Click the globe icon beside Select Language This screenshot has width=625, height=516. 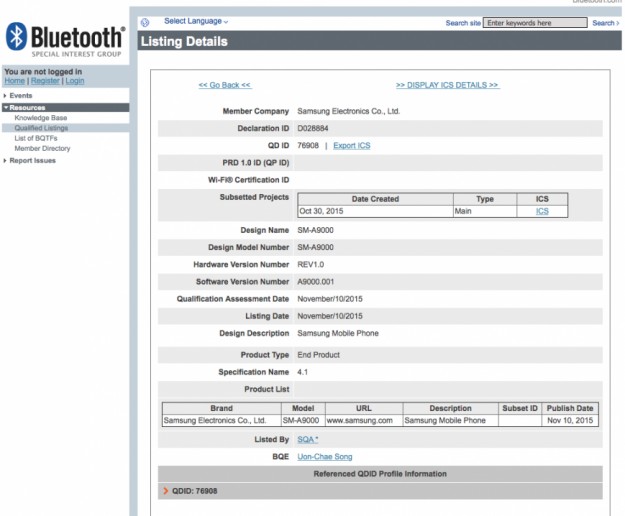point(145,22)
